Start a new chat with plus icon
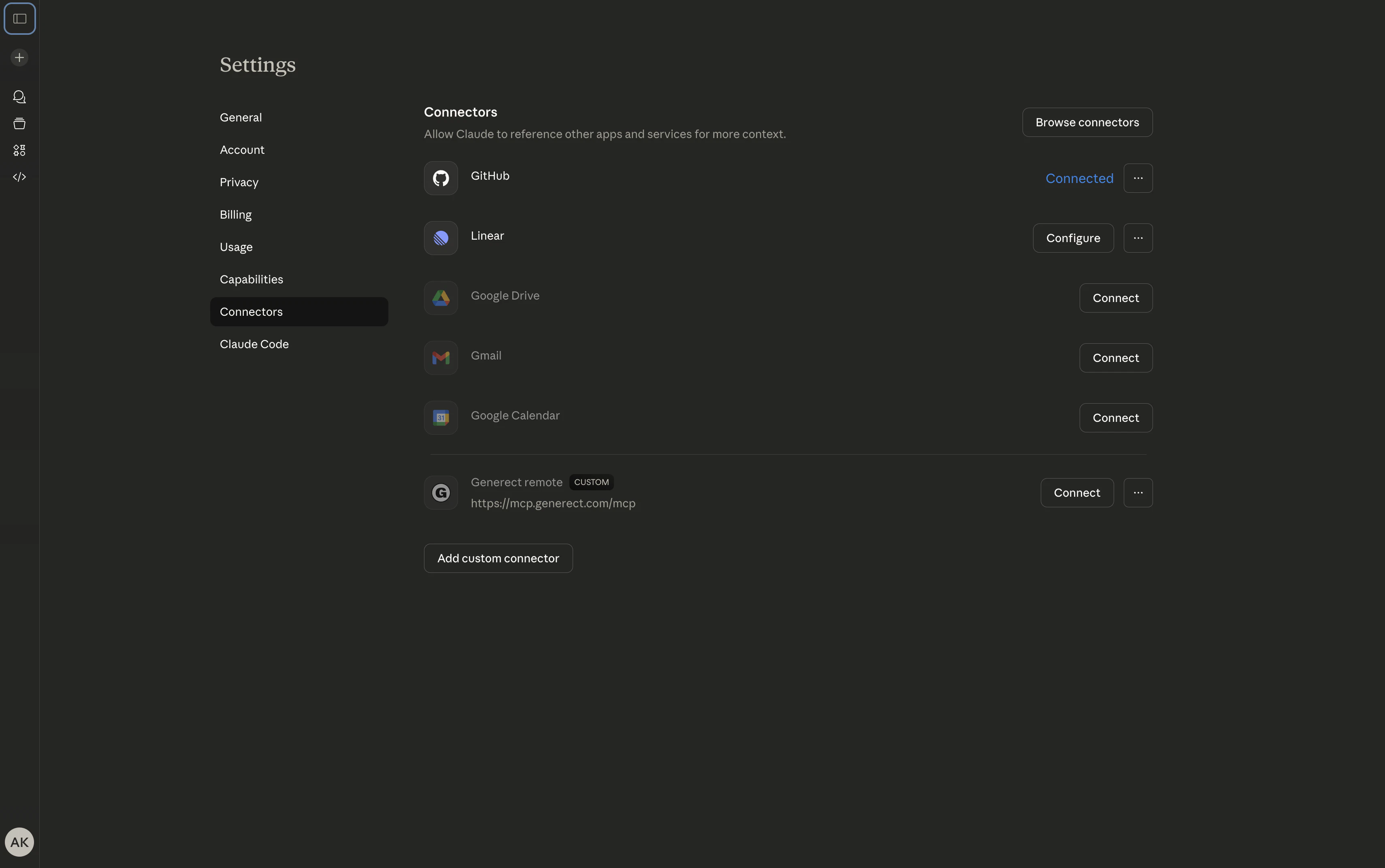This screenshot has width=1385, height=868. pyautogui.click(x=19, y=57)
